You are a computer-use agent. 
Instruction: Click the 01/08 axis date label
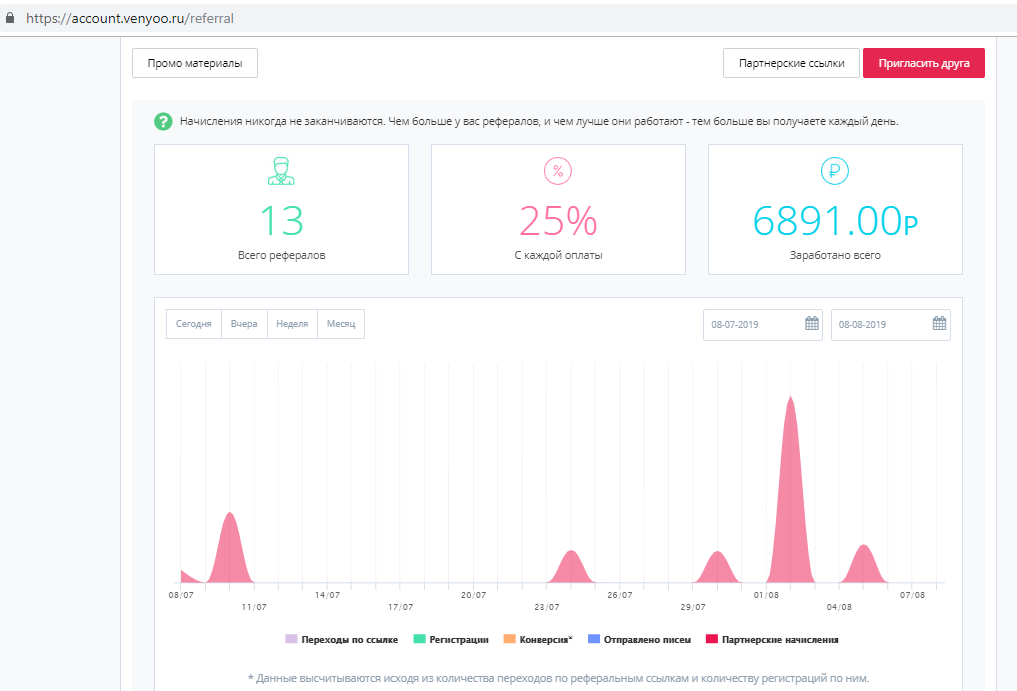pos(766,595)
